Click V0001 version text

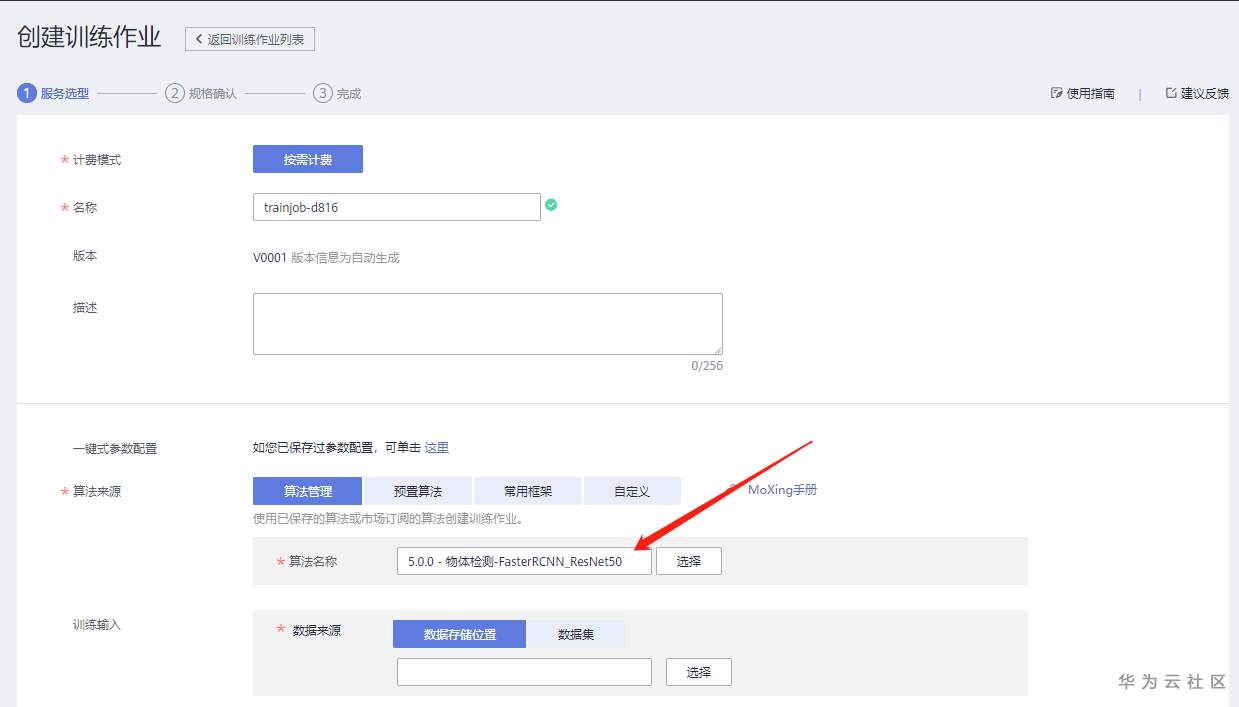(270, 257)
